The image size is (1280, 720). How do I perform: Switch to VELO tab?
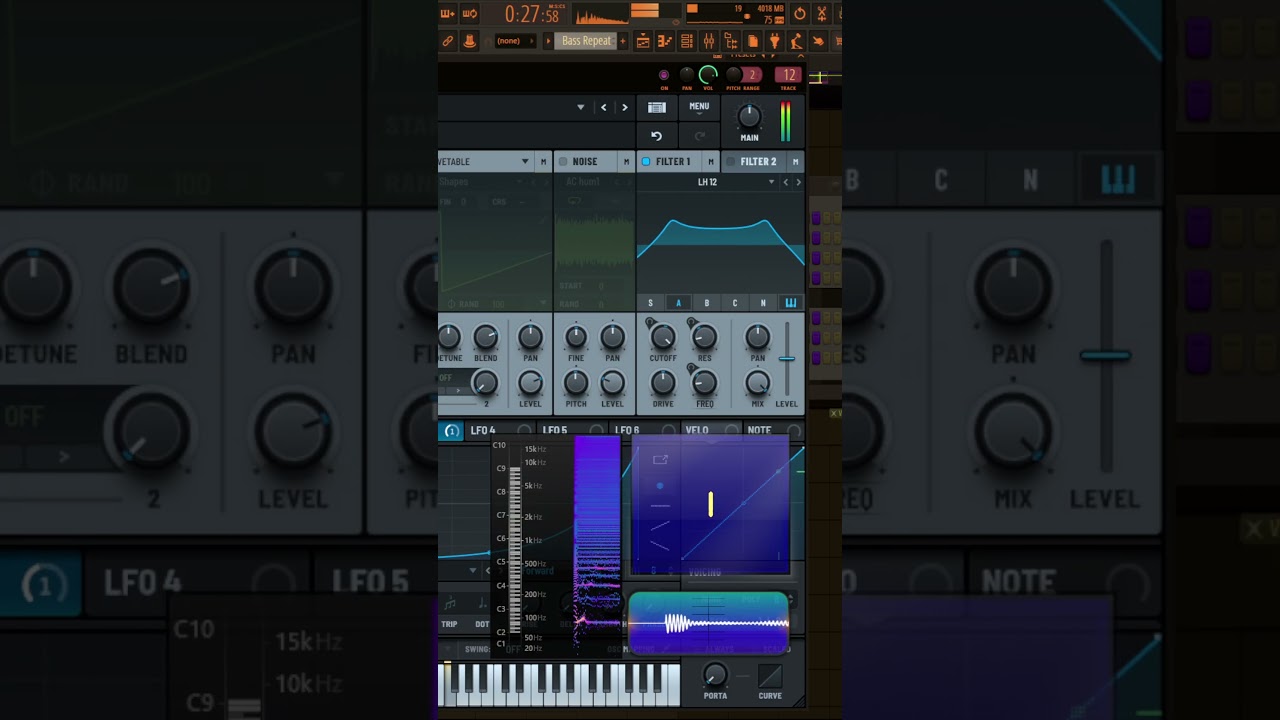[x=712, y=430]
